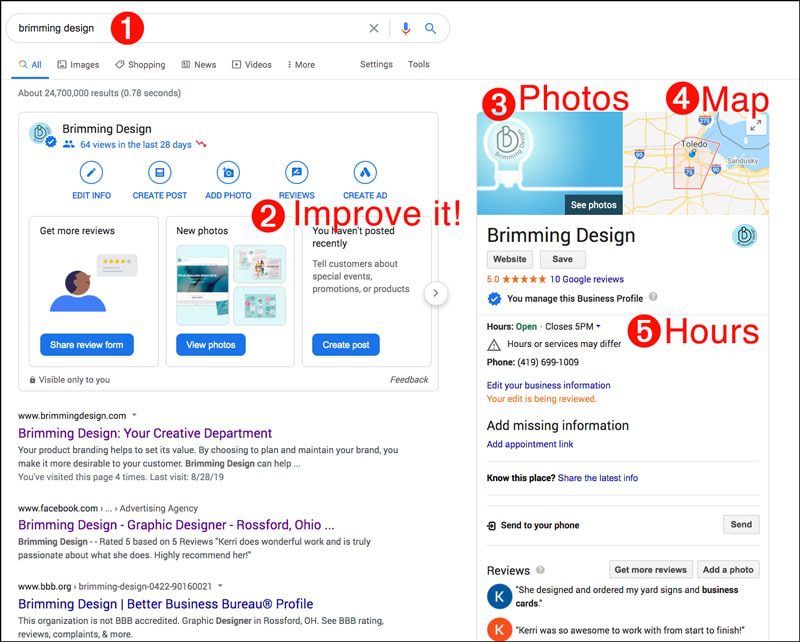Advance the cards with the next arrow
This screenshot has width=800, height=642.
pos(436,293)
